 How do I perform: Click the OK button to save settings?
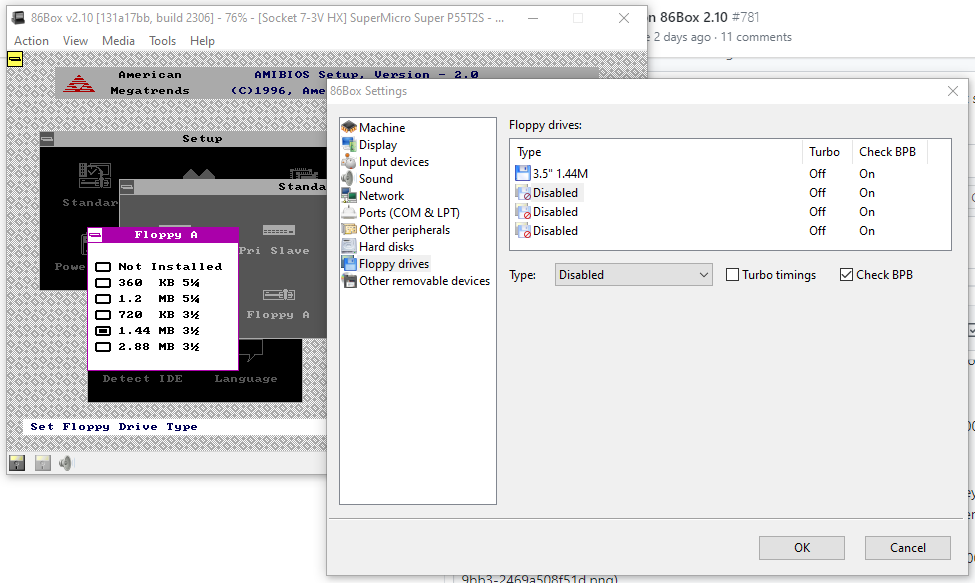[801, 547]
